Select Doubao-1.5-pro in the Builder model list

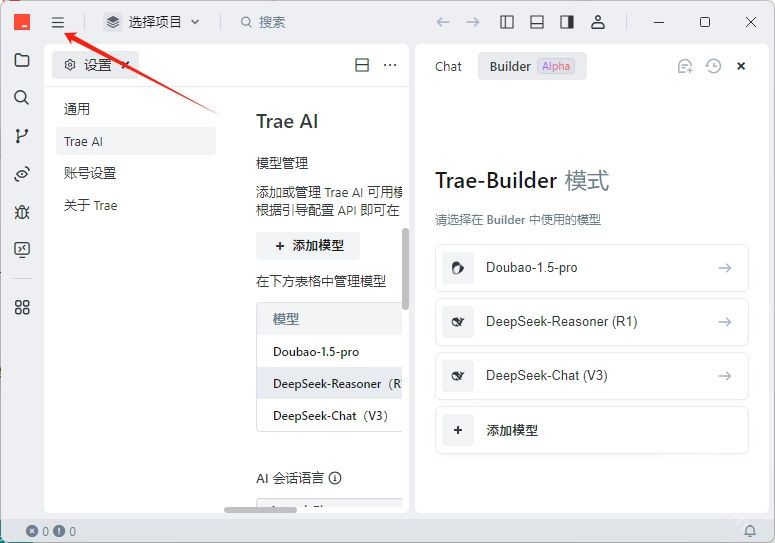click(591, 268)
